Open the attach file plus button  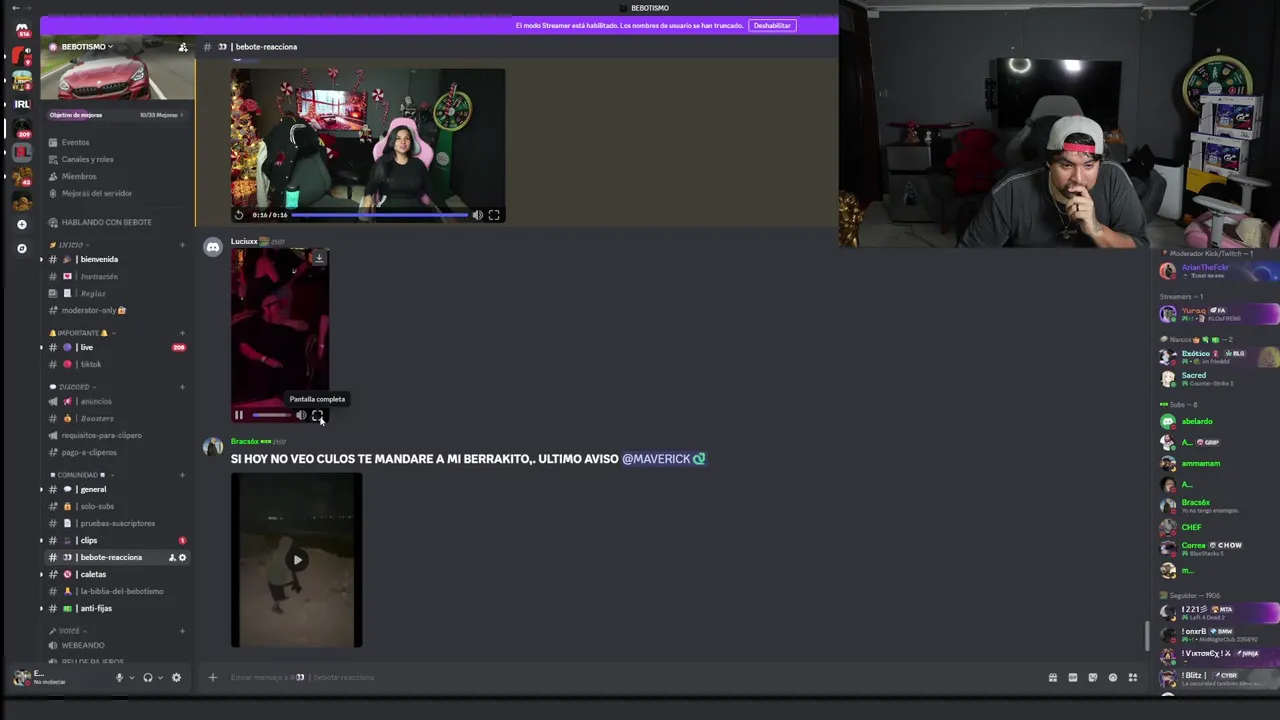tap(212, 677)
